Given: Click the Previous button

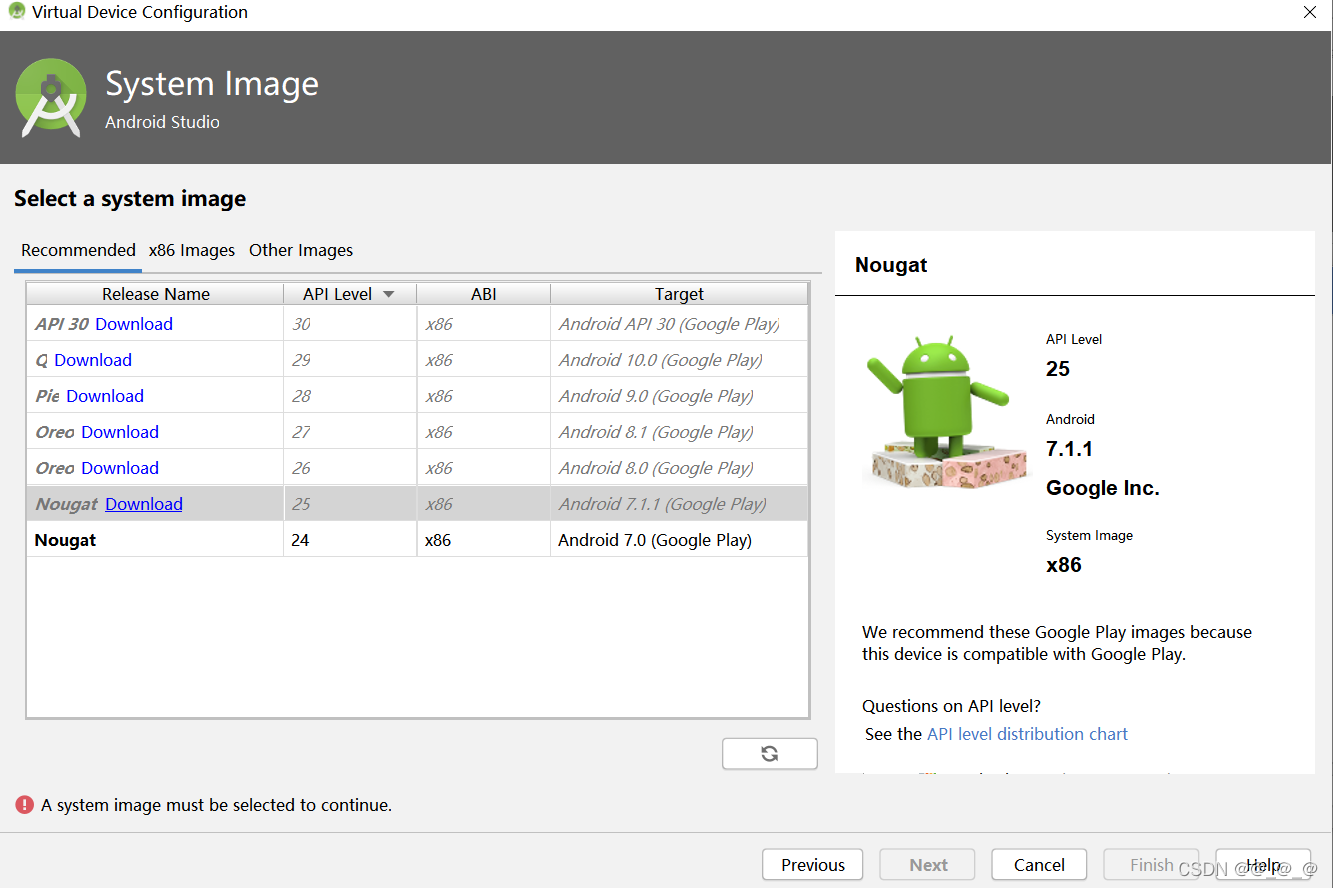Looking at the screenshot, I should coord(813,865).
